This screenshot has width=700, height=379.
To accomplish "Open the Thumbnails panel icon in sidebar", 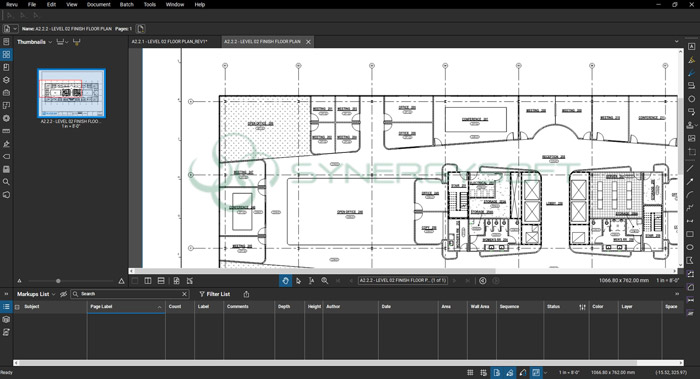I will 6,54.
